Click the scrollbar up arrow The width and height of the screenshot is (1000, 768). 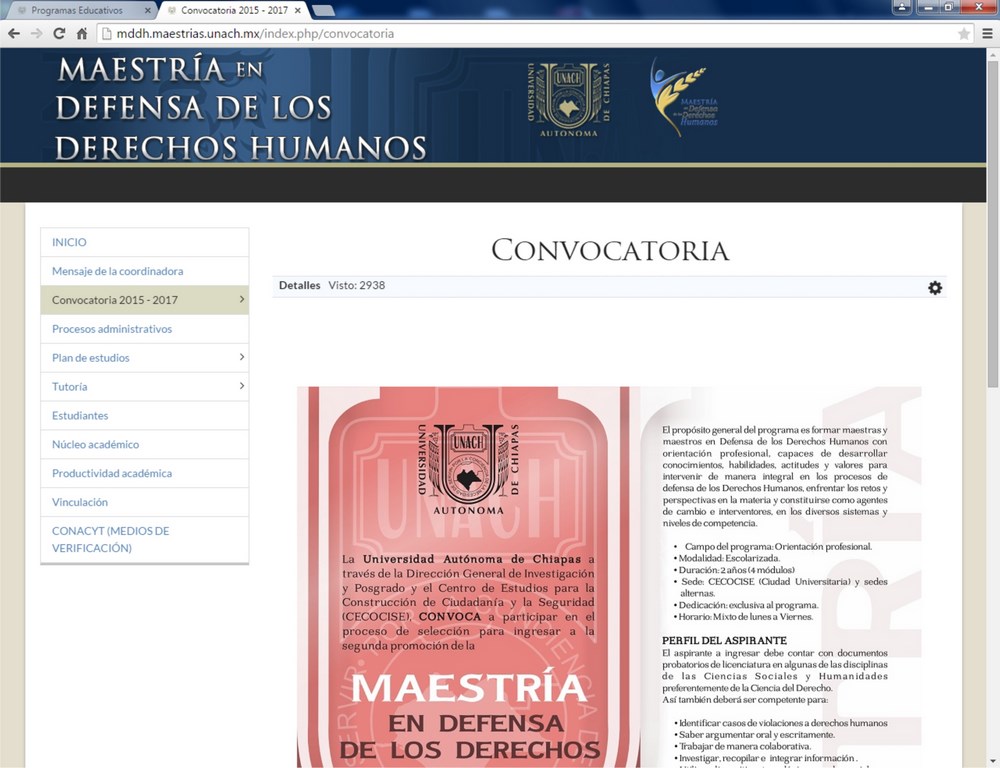pos(993,55)
